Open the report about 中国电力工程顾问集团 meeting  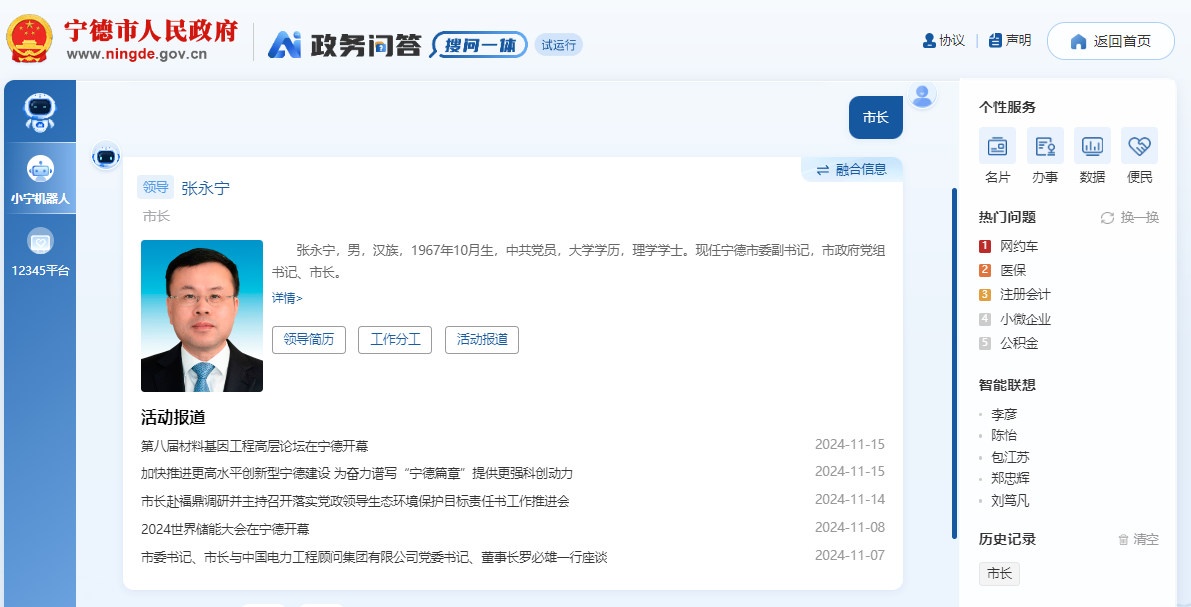[374, 558]
